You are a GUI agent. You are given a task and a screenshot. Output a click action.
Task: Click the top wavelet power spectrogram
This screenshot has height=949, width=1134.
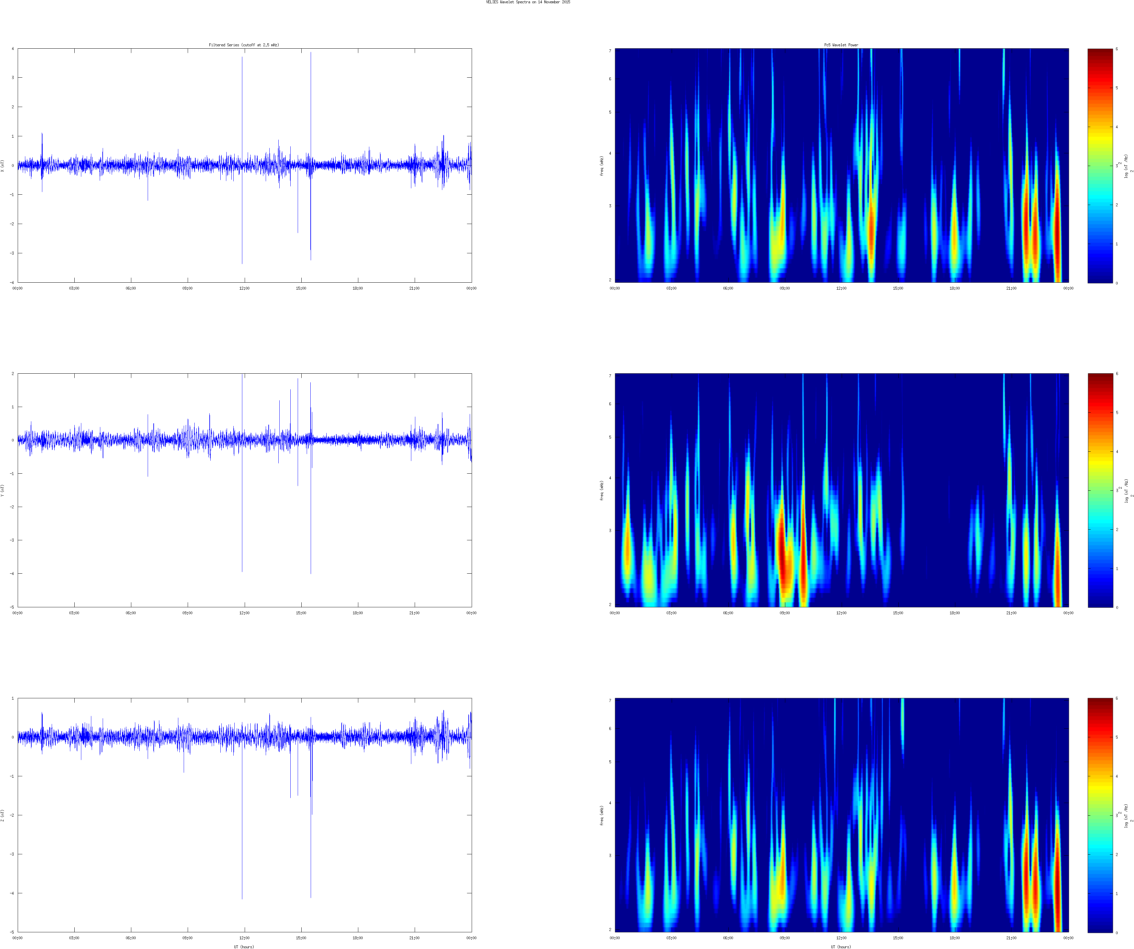(x=842, y=166)
